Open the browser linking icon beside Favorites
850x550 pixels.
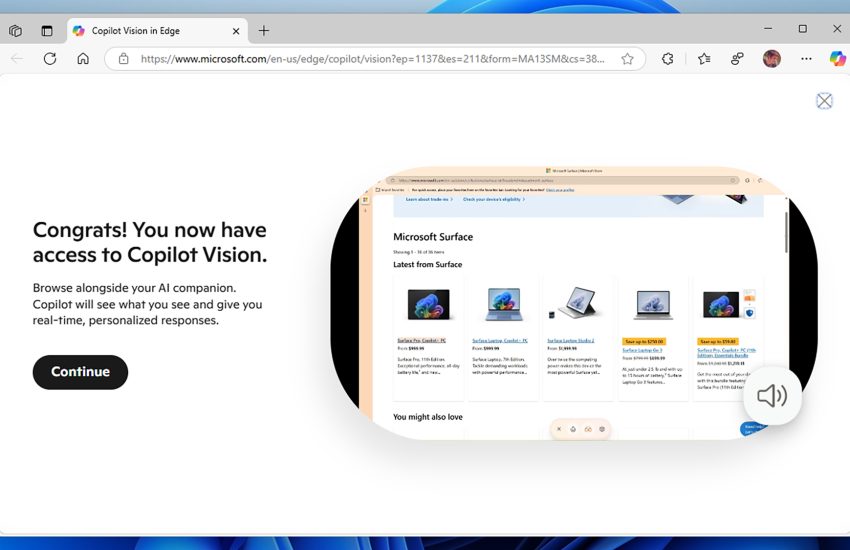(737, 59)
